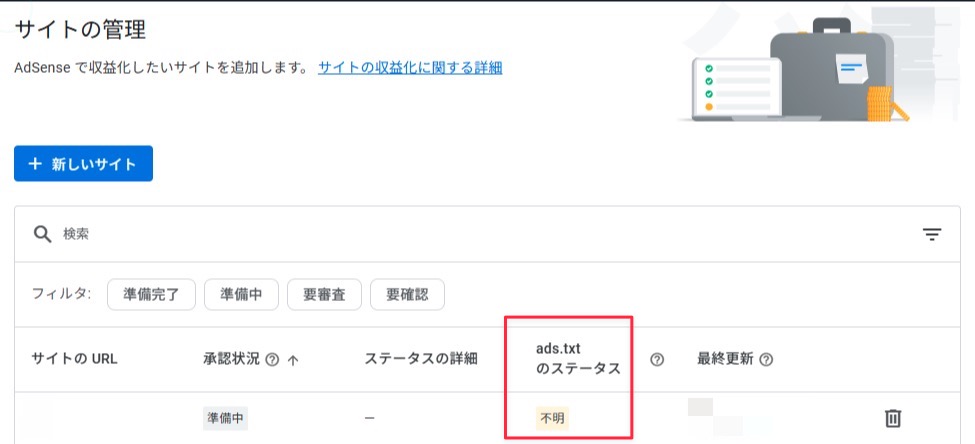Toggle the 準備完了 filter chip
975x444 pixels.
[151, 294]
